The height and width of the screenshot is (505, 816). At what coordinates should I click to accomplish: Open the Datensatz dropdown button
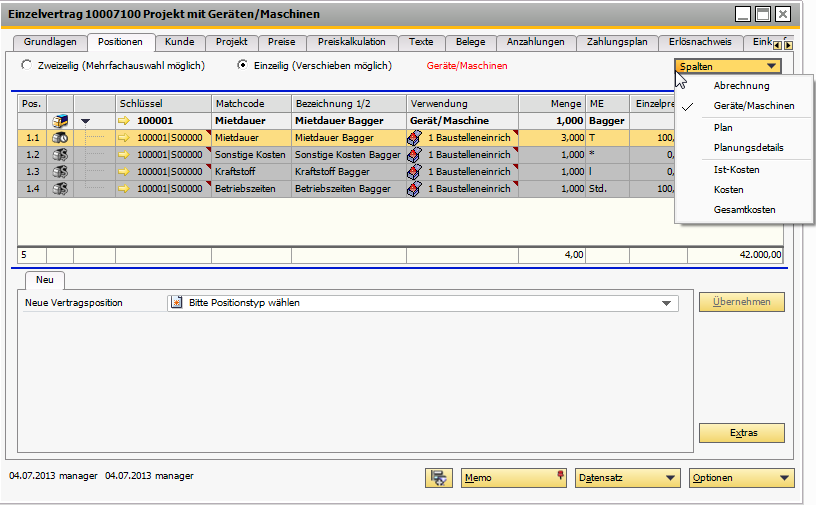pyautogui.click(x=628, y=478)
